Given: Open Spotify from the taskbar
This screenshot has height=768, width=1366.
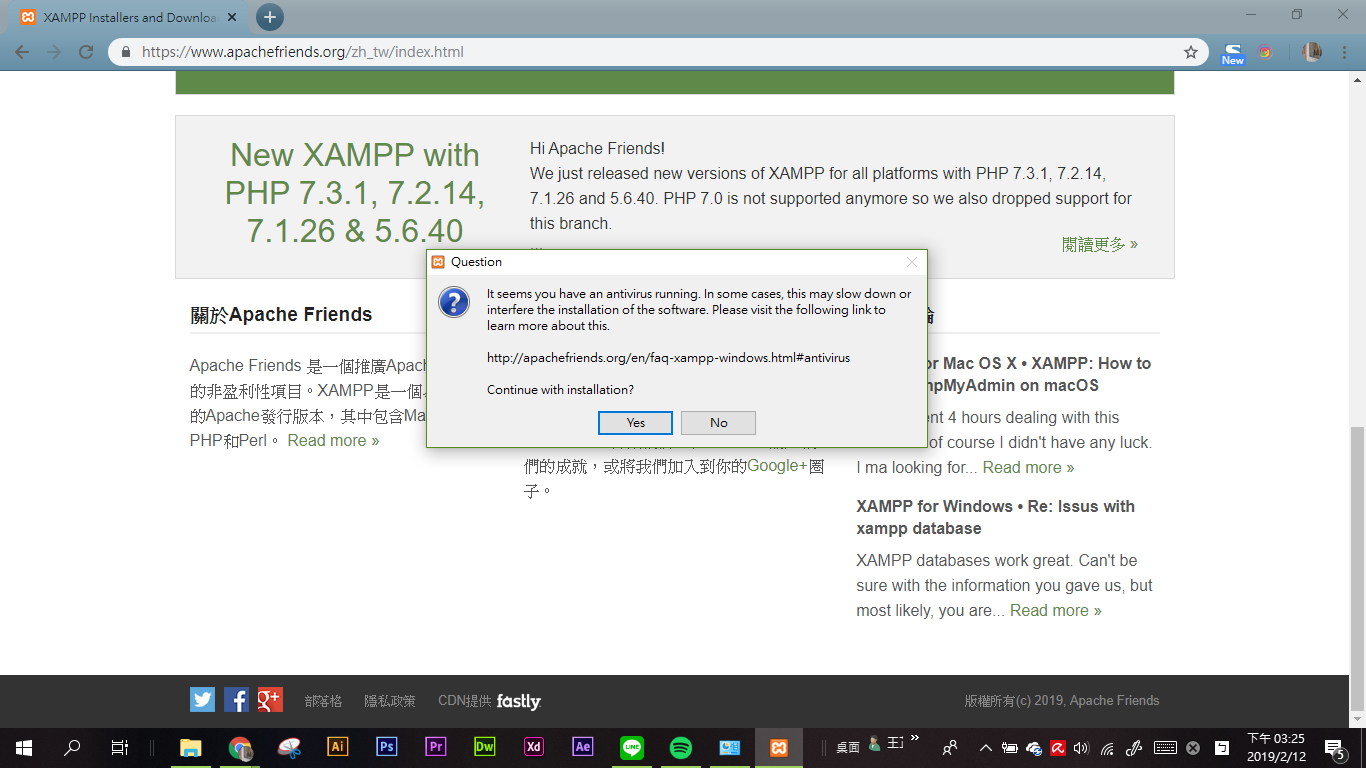Looking at the screenshot, I should coord(680,747).
